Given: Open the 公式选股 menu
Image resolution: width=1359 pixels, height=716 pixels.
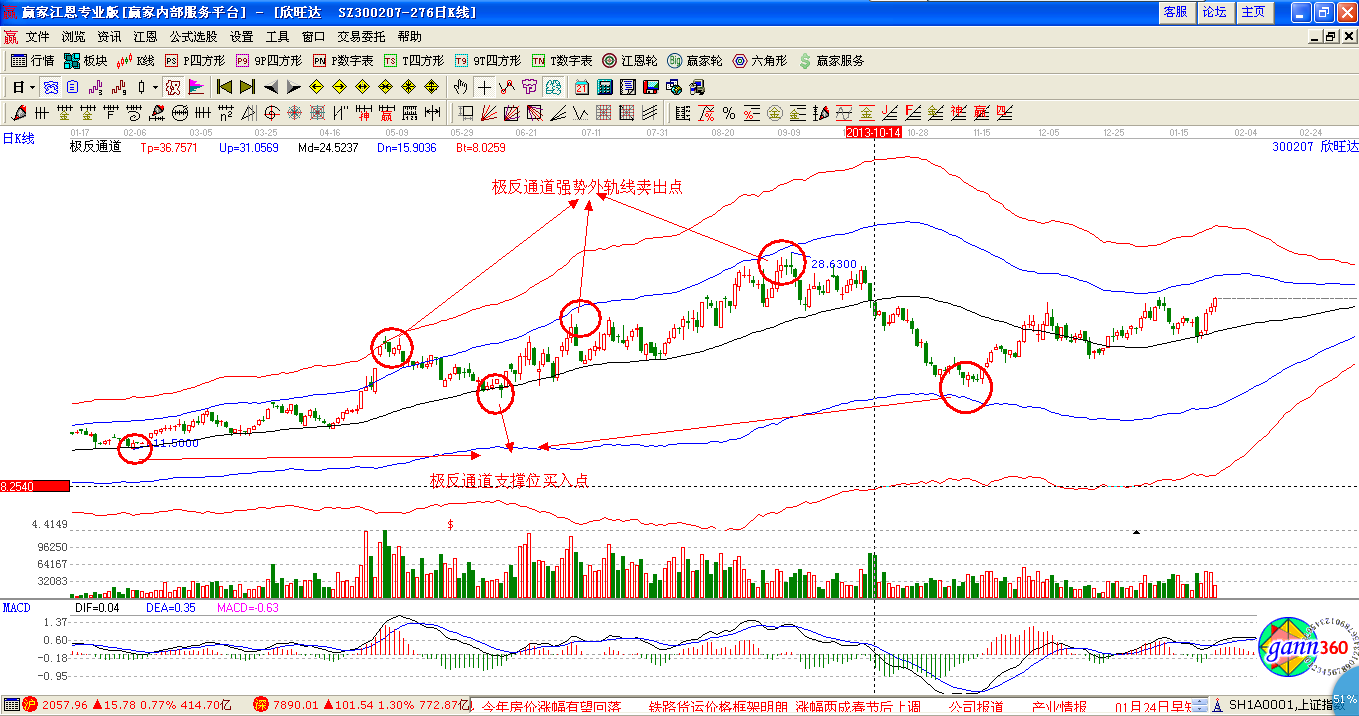Looking at the screenshot, I should tap(193, 37).
